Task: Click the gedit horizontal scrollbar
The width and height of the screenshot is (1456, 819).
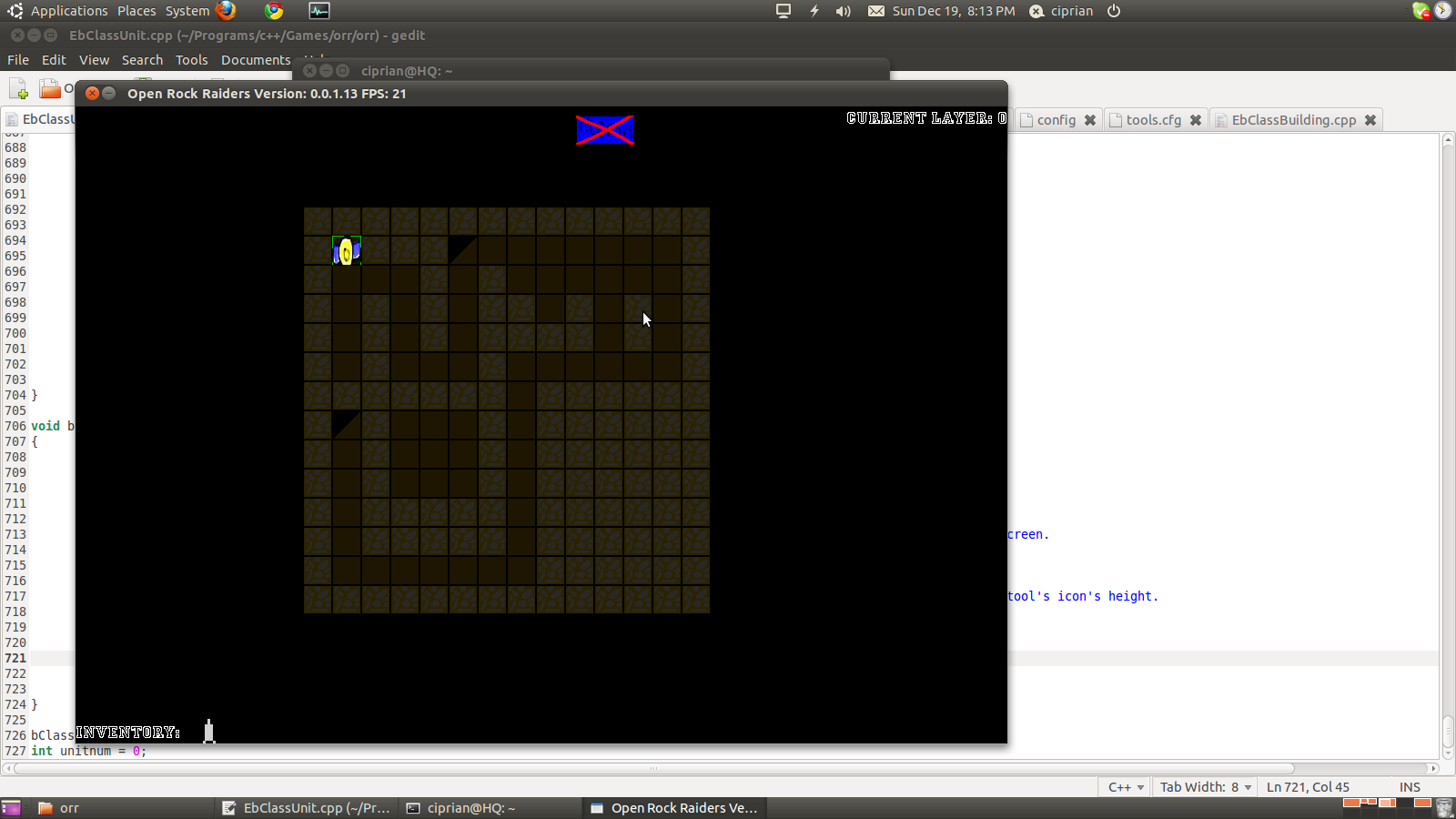Action: point(653,768)
